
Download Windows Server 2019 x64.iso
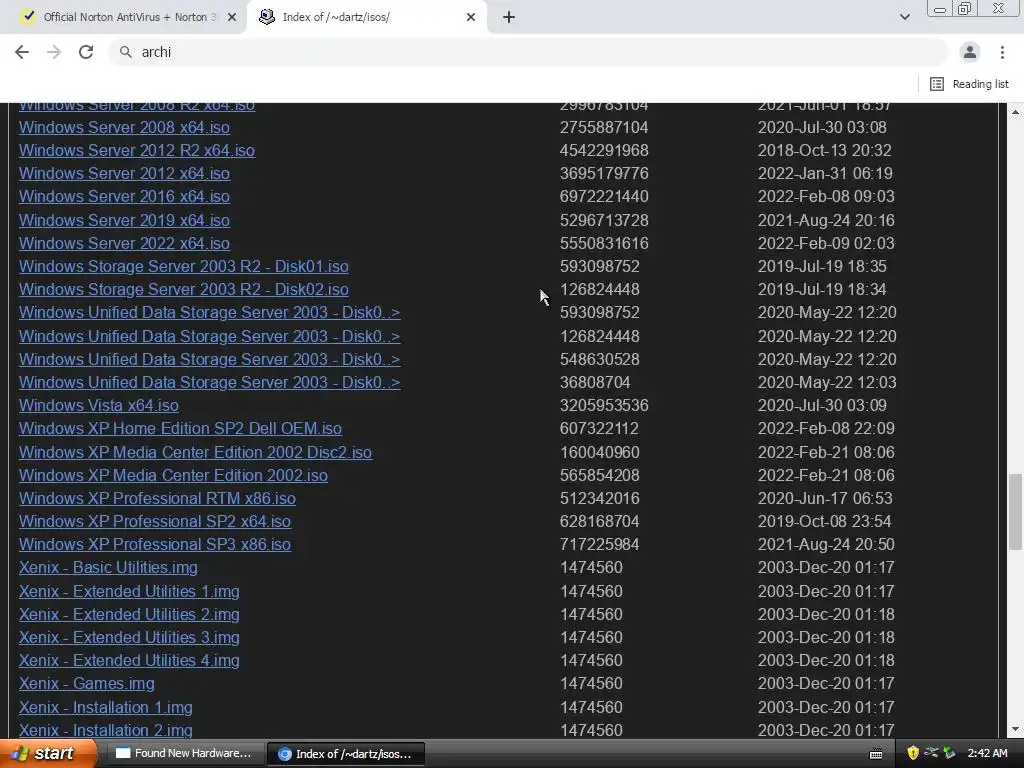point(124,220)
